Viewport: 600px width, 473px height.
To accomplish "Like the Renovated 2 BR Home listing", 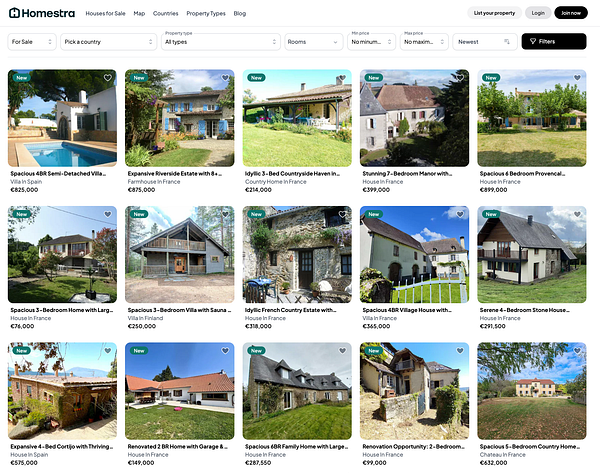I will tap(225, 351).
